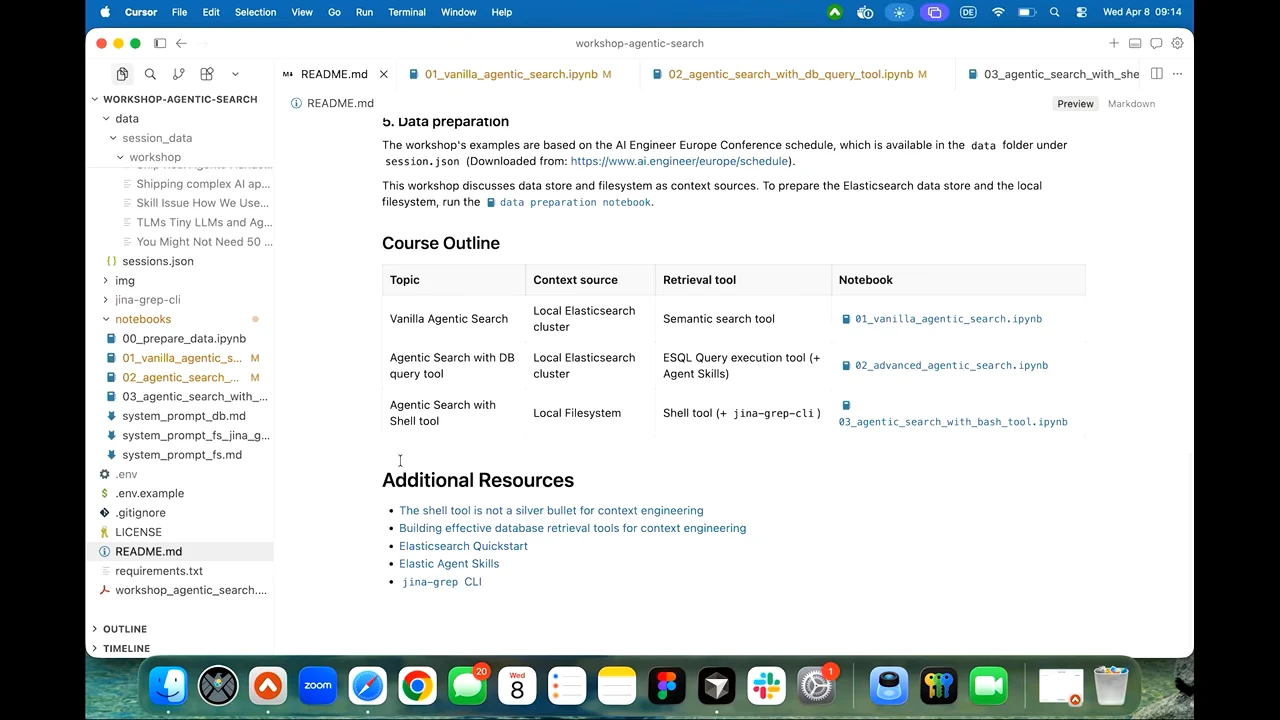This screenshot has width=1280, height=720.
Task: Open 03_agentic_search_with_bash_tool.ipynb table link
Action: click(x=953, y=422)
